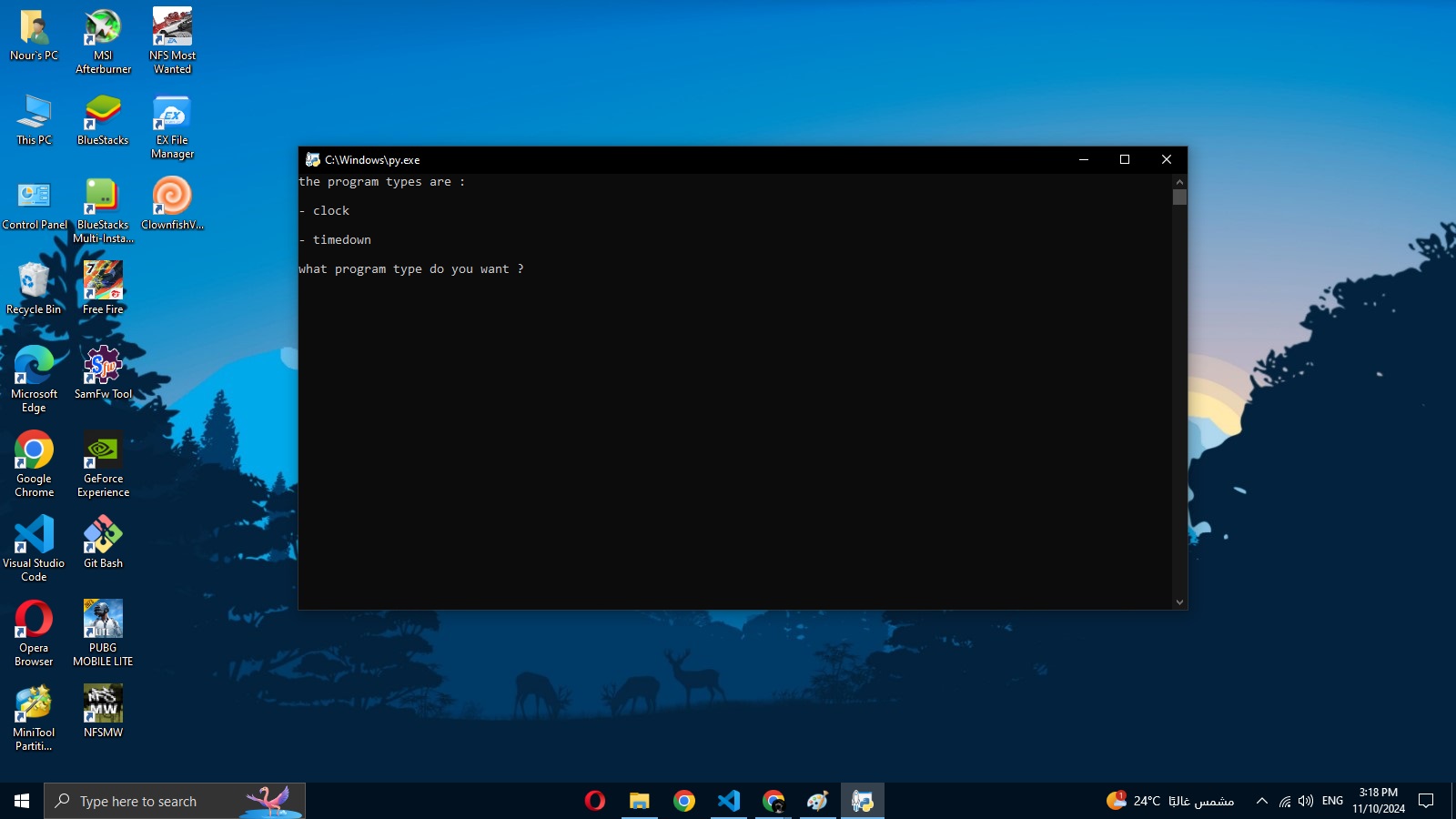Click the '- timedown' option text
This screenshot has width=1456, height=819.
(335, 240)
